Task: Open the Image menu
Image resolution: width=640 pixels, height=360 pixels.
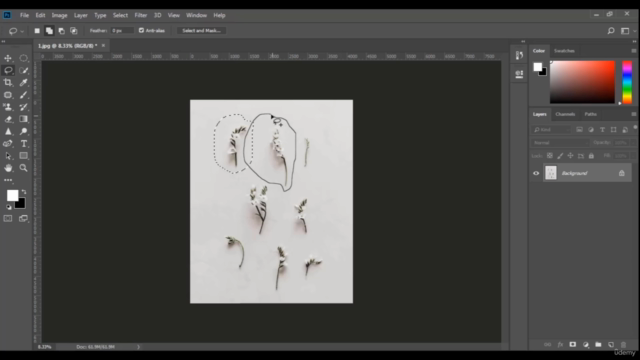Action: [x=59, y=15]
